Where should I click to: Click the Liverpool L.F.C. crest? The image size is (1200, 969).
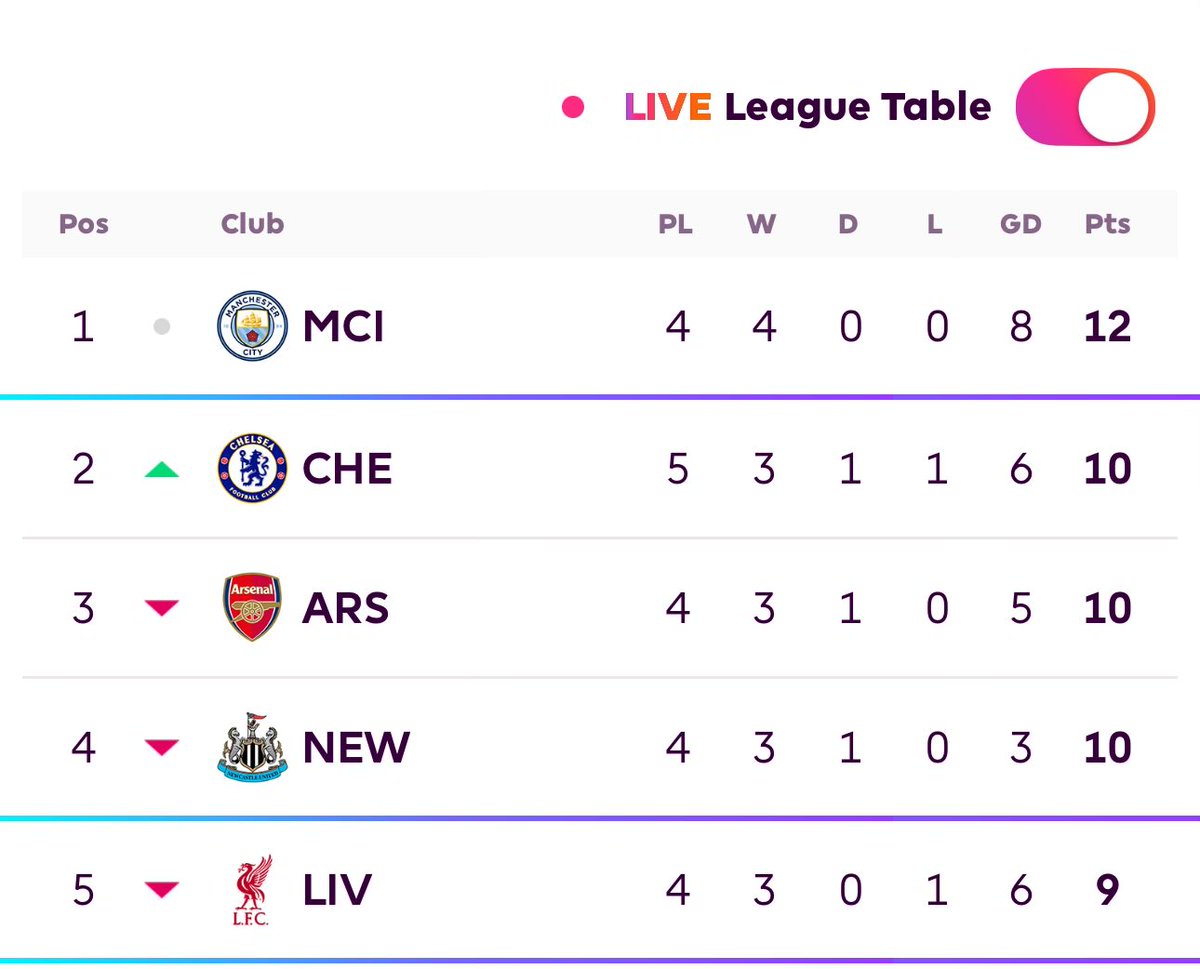coord(252,889)
